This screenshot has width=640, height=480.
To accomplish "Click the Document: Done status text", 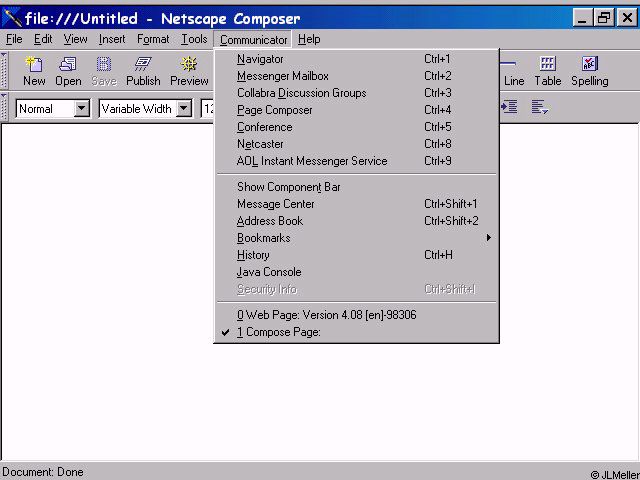I will coord(43,472).
